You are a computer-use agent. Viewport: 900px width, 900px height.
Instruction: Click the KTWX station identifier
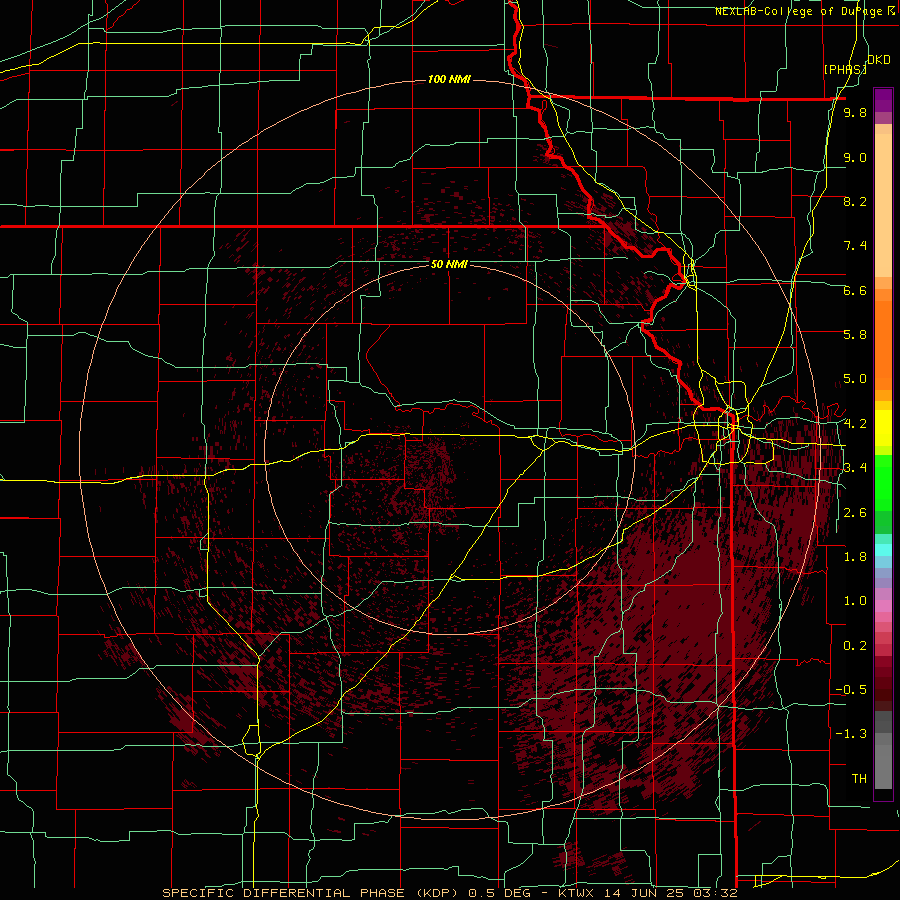578,893
